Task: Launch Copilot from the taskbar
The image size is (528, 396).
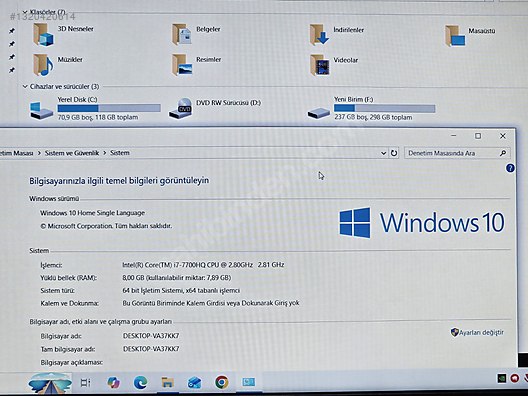Action: pos(113,383)
